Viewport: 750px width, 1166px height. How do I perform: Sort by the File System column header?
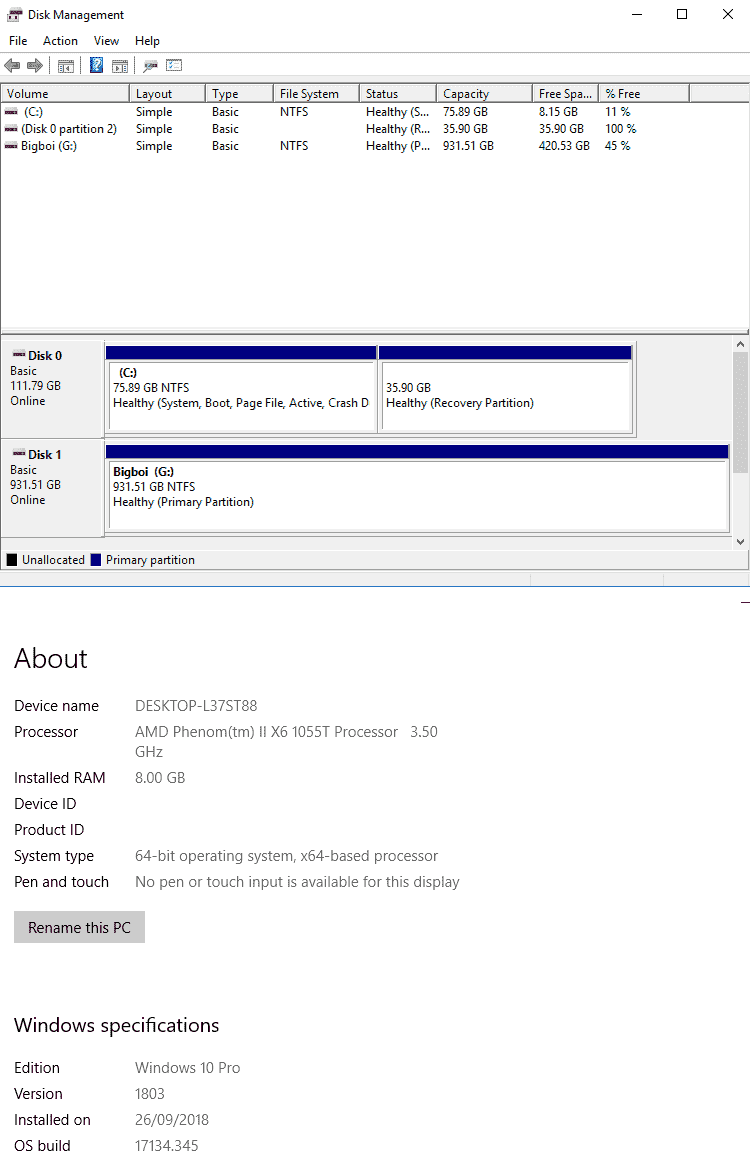tap(317, 94)
